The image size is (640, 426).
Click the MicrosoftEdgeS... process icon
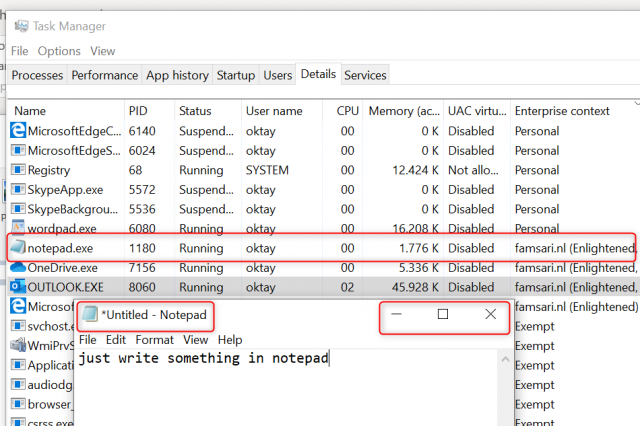18,150
